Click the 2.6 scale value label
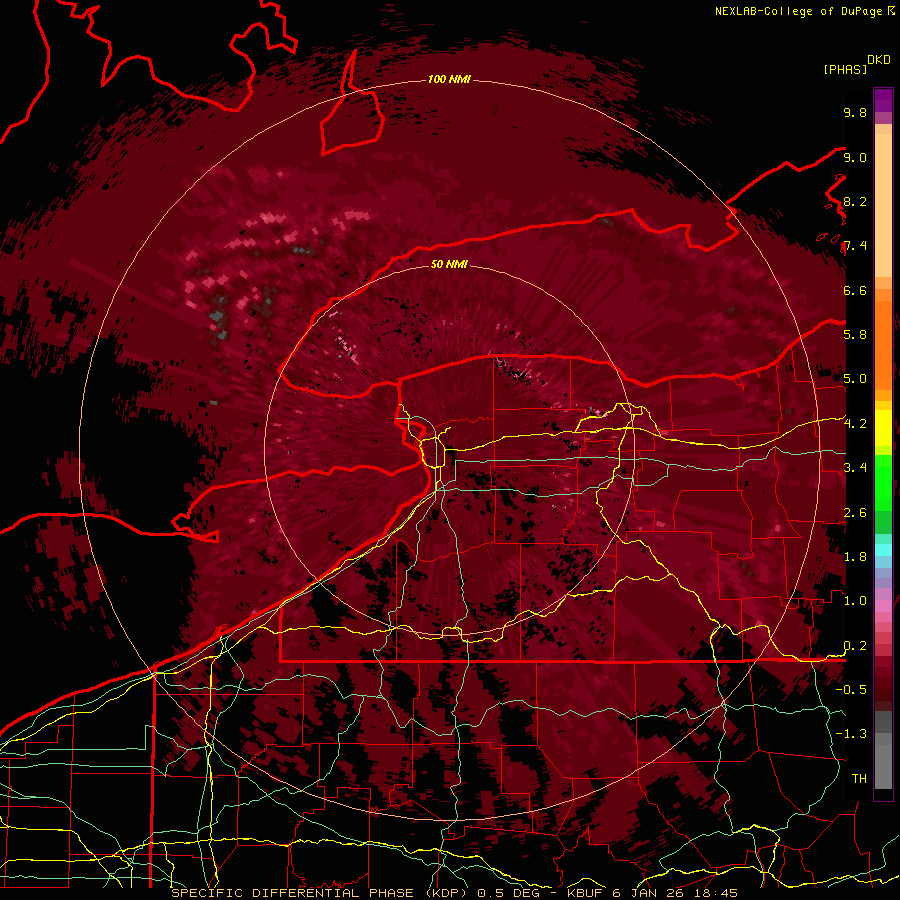 click(x=855, y=513)
